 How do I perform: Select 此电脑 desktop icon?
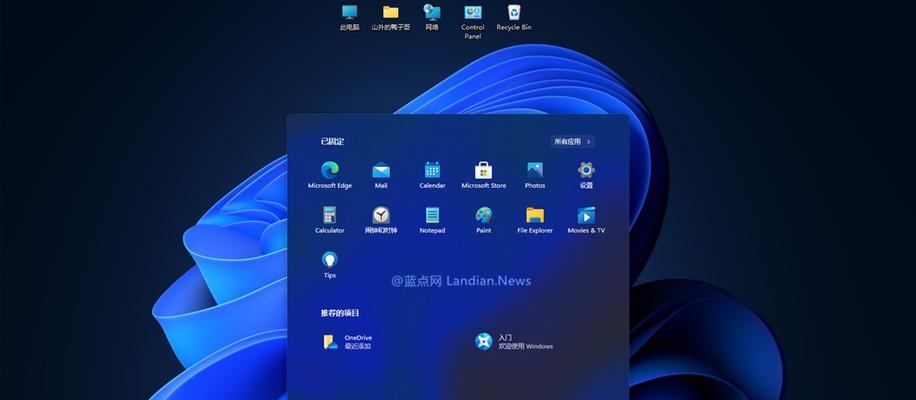click(x=349, y=18)
